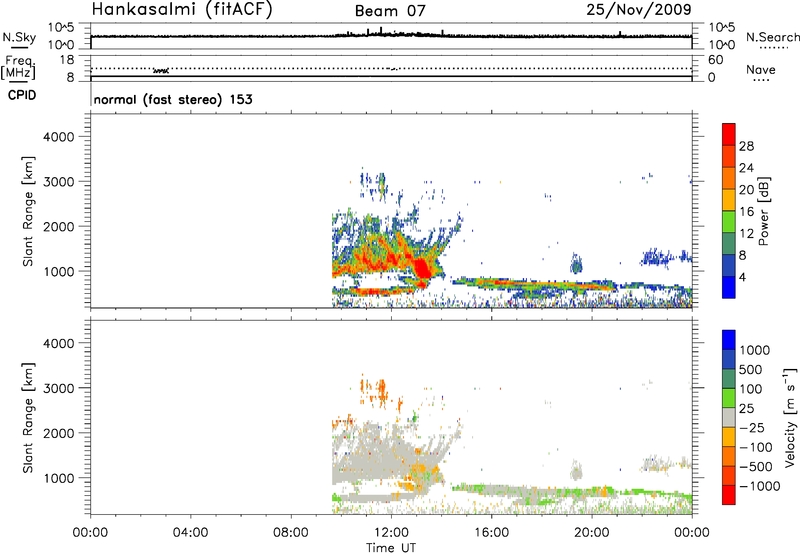Click the 'Beam 07' label

coord(390,11)
